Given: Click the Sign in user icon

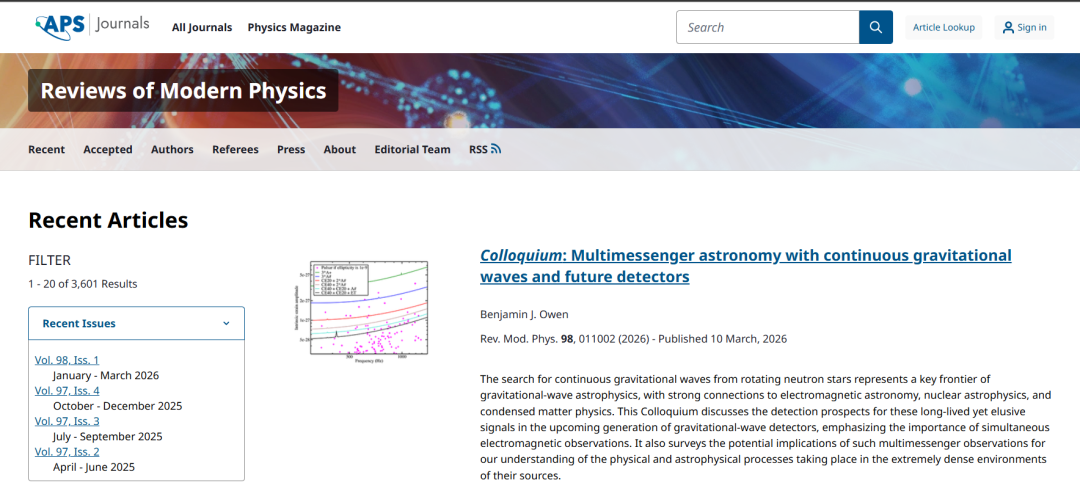Looking at the screenshot, I should [1008, 27].
